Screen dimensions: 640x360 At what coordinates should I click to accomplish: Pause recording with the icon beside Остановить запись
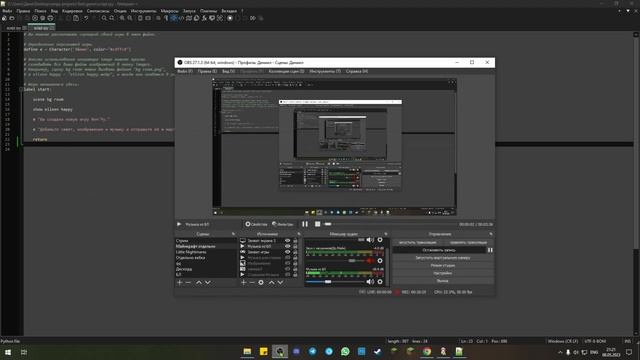tap(490, 250)
